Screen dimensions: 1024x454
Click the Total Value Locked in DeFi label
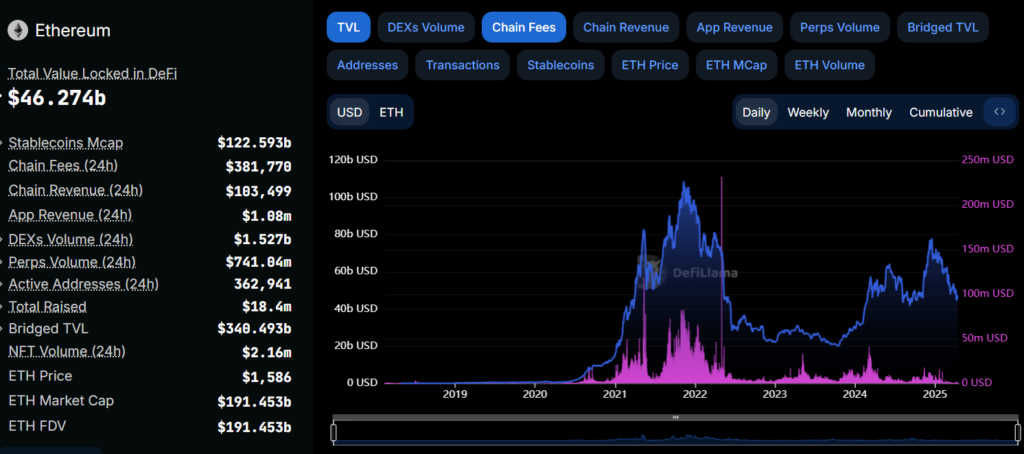click(92, 74)
